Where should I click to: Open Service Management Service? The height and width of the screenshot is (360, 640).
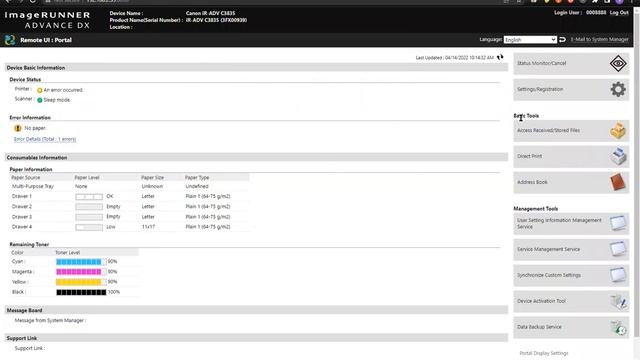tap(571, 249)
